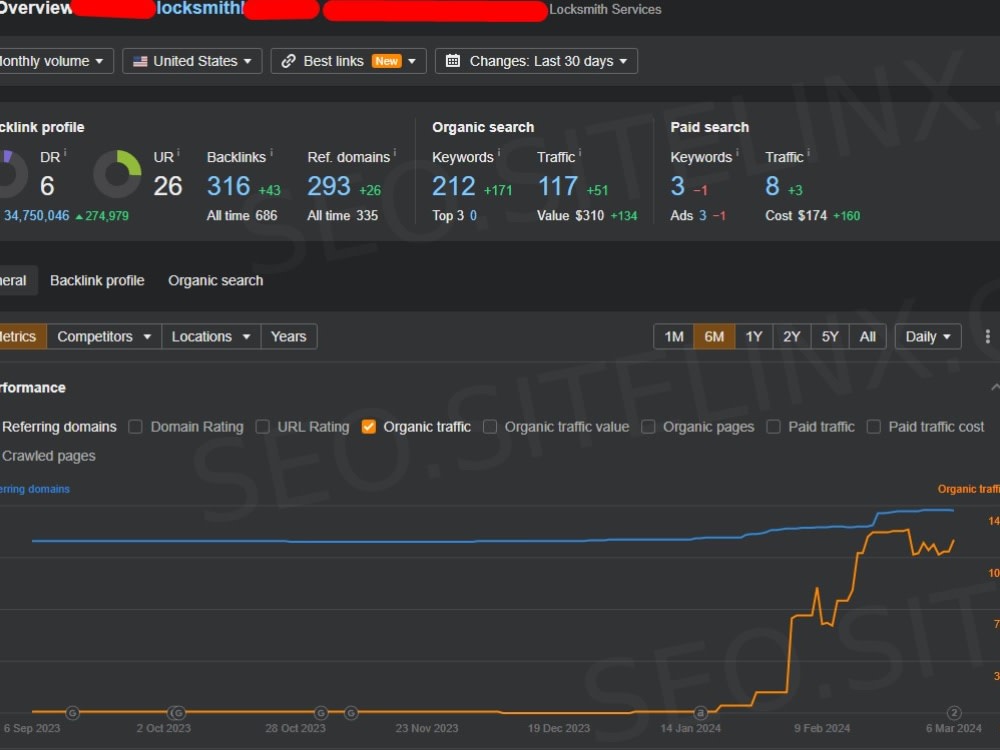Viewport: 1000px width, 750px height.
Task: Enable the Paid traffic cost checkbox
Action: (x=874, y=427)
